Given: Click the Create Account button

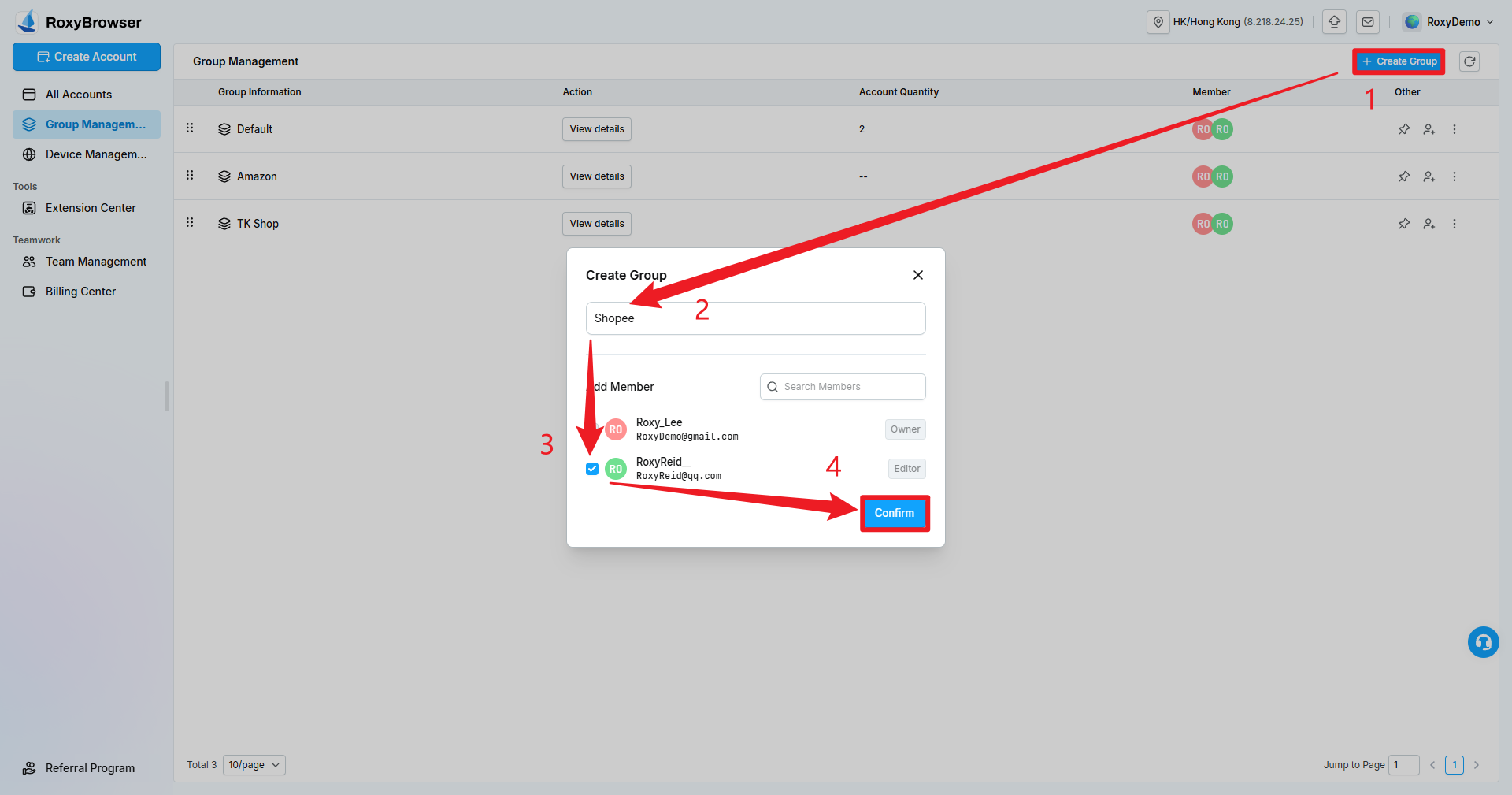Looking at the screenshot, I should tap(87, 57).
